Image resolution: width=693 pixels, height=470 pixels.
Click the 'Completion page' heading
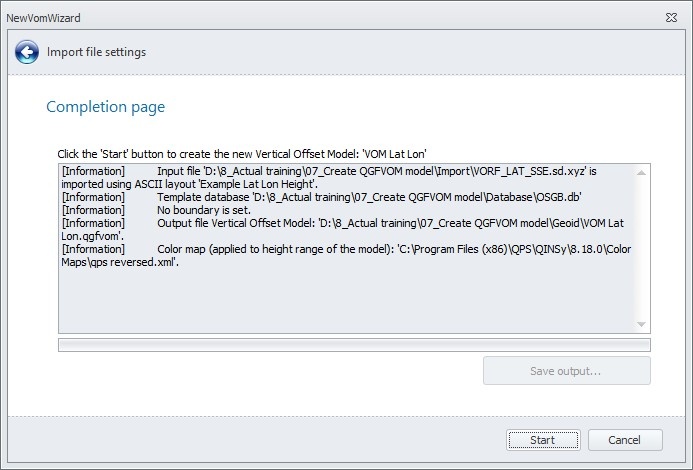tap(106, 107)
